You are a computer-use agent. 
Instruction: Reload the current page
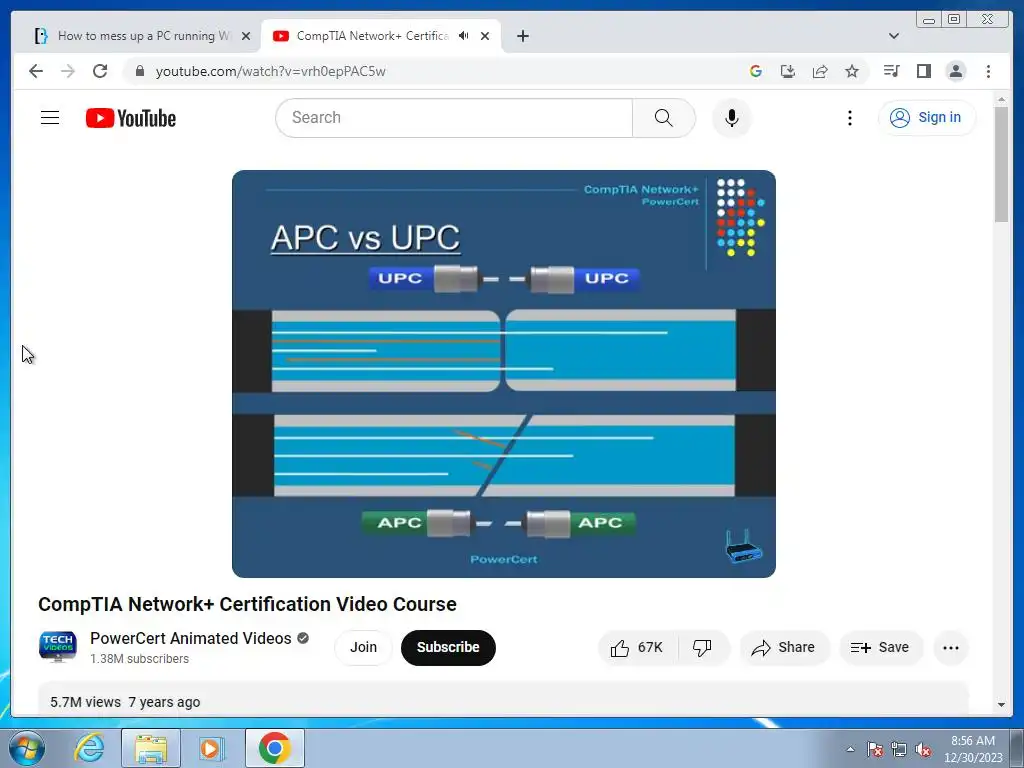[100, 71]
